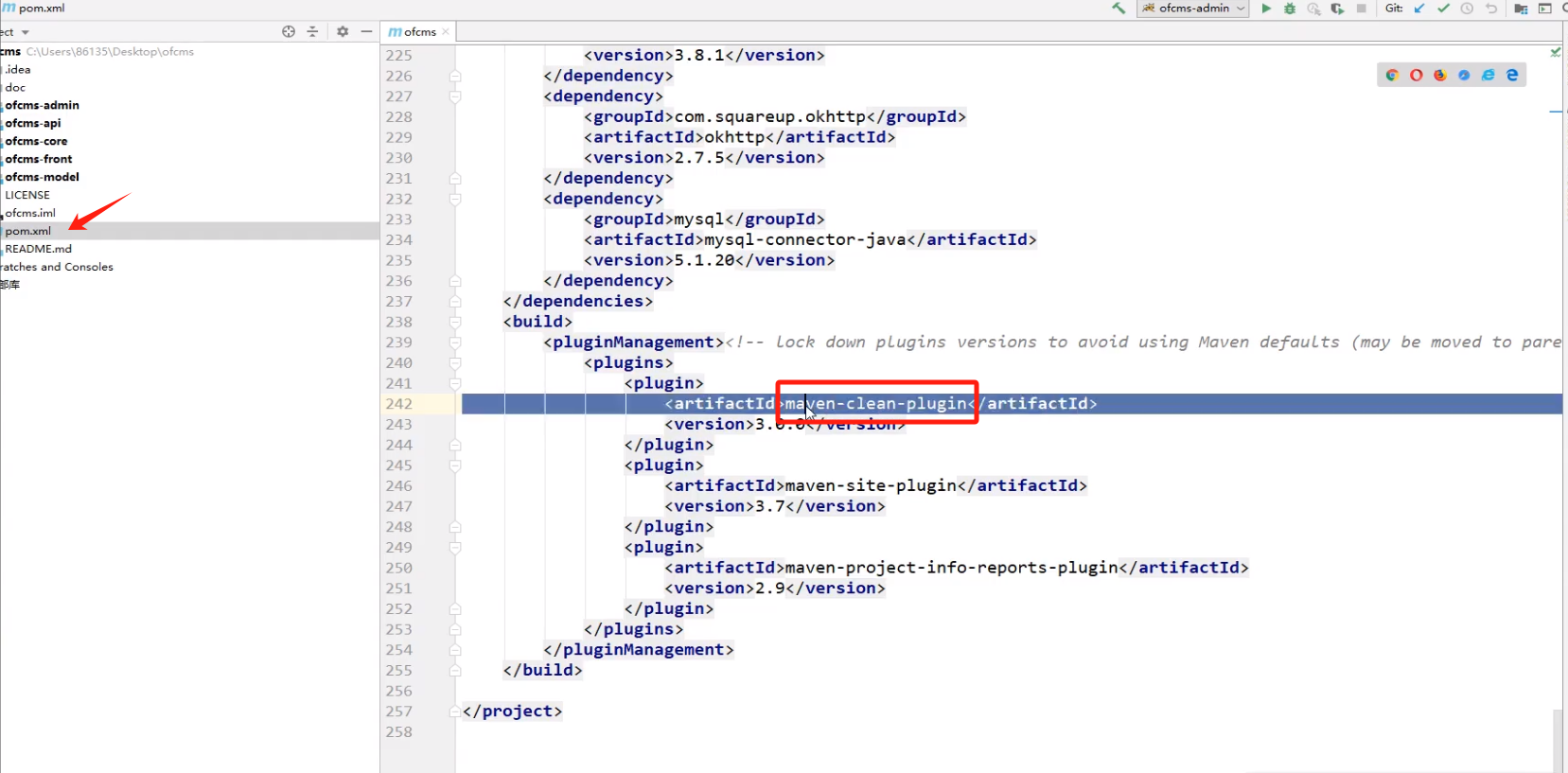Collapse build tag fold at line 238

pos(455,322)
